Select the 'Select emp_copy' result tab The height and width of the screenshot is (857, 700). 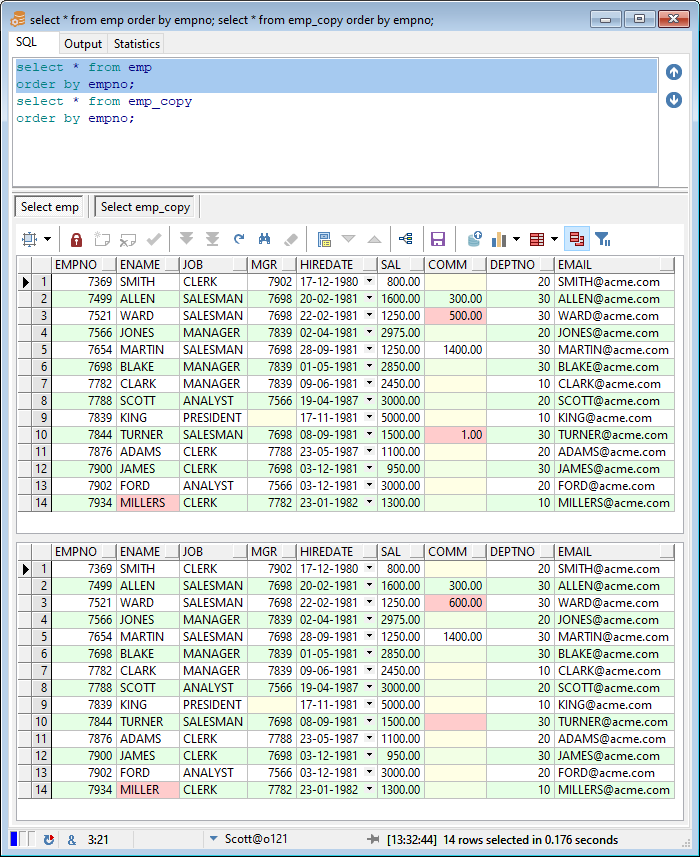(145, 207)
